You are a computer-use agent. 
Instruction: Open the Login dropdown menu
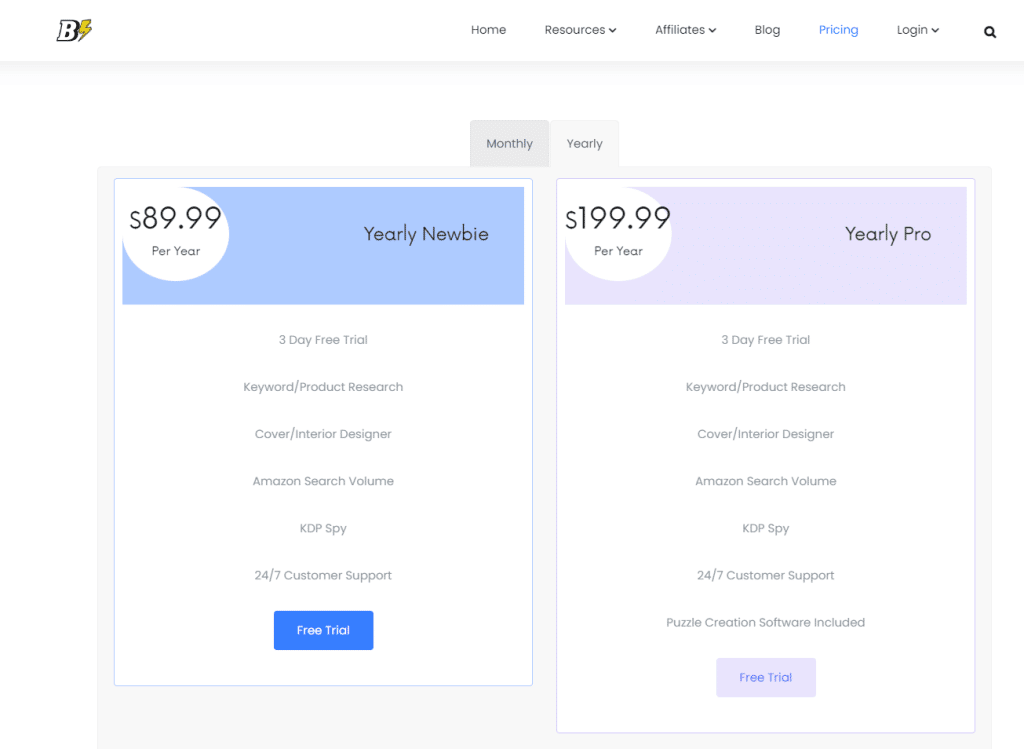coord(917,30)
